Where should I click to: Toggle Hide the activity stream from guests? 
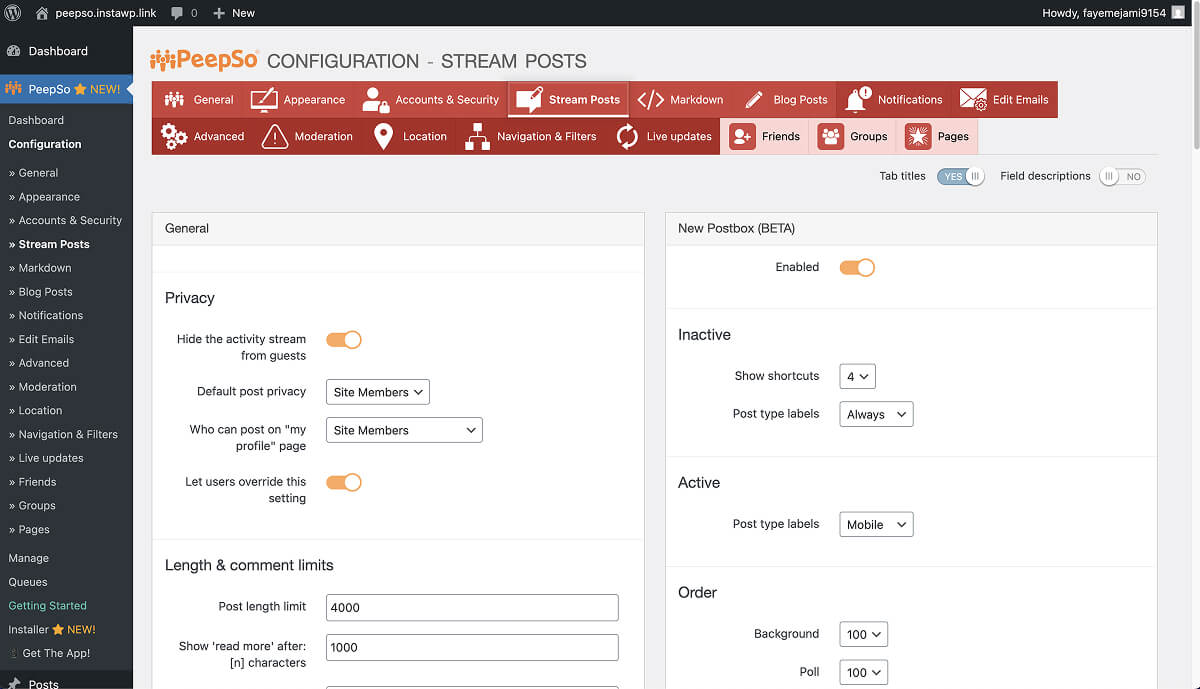click(x=344, y=340)
